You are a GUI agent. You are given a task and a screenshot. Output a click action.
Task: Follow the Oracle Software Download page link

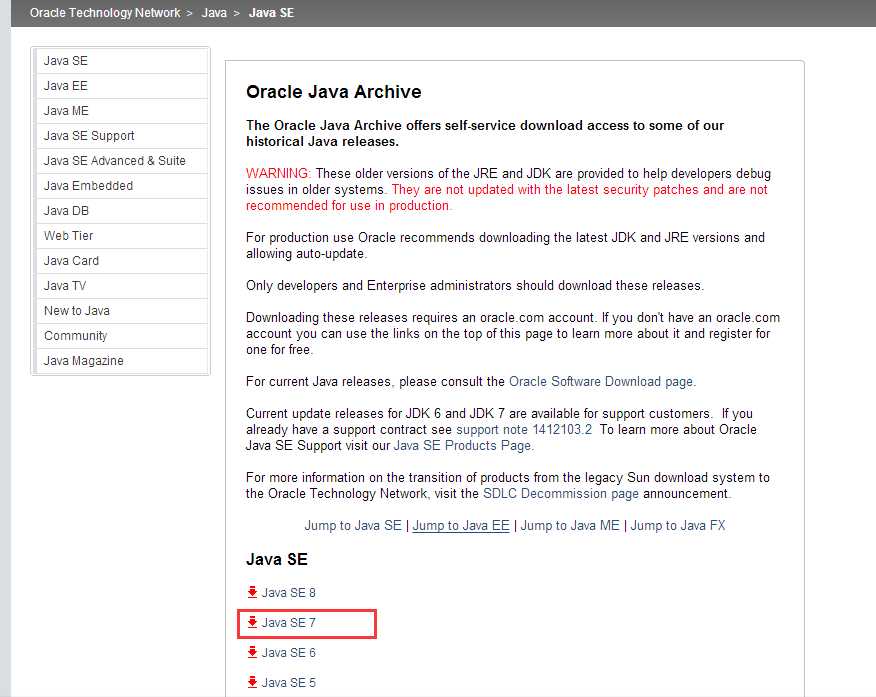click(x=601, y=382)
